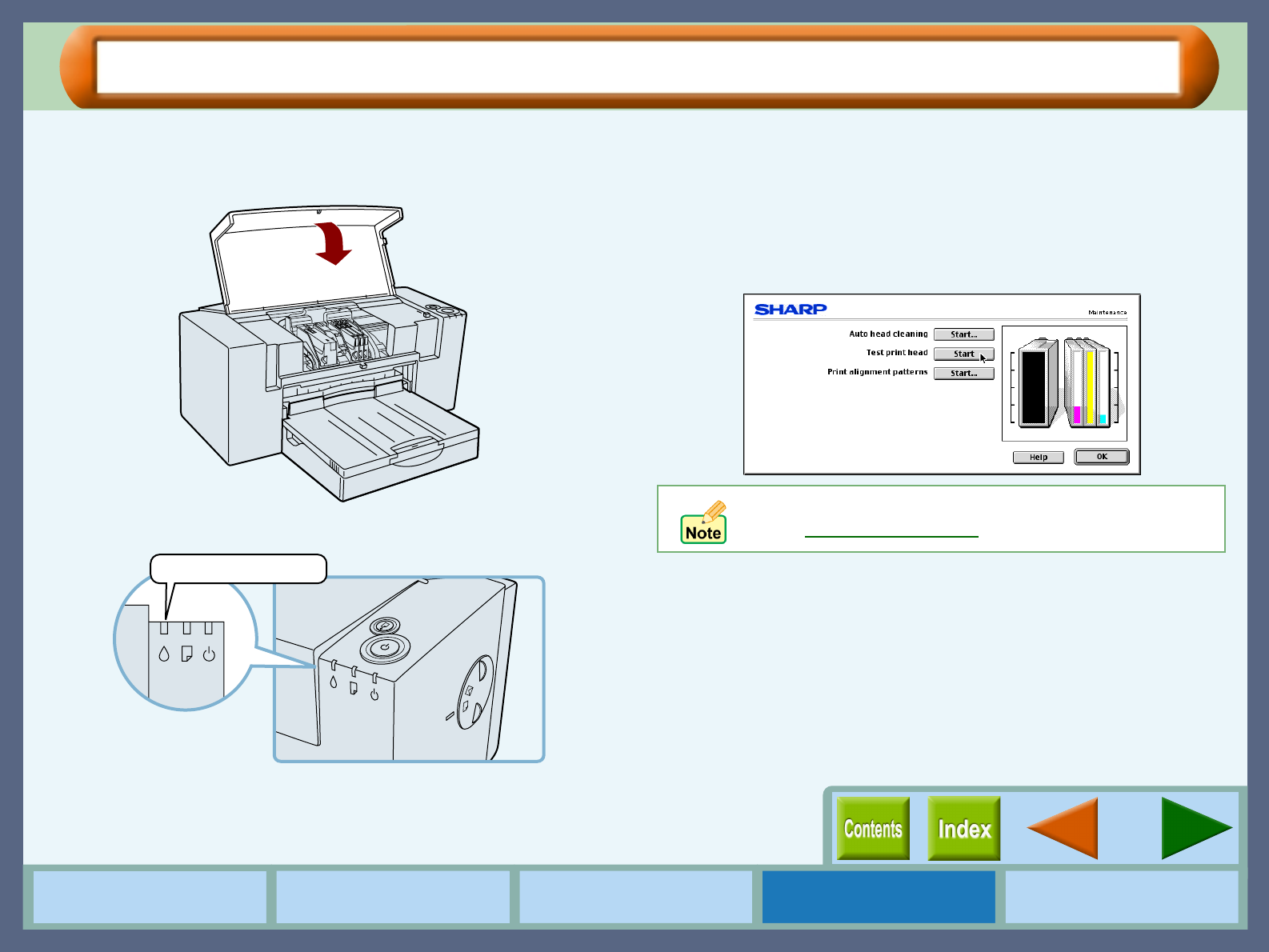The image size is (1269, 952).
Task: Select the highlighted dark blue bottom tab
Action: pos(878,897)
